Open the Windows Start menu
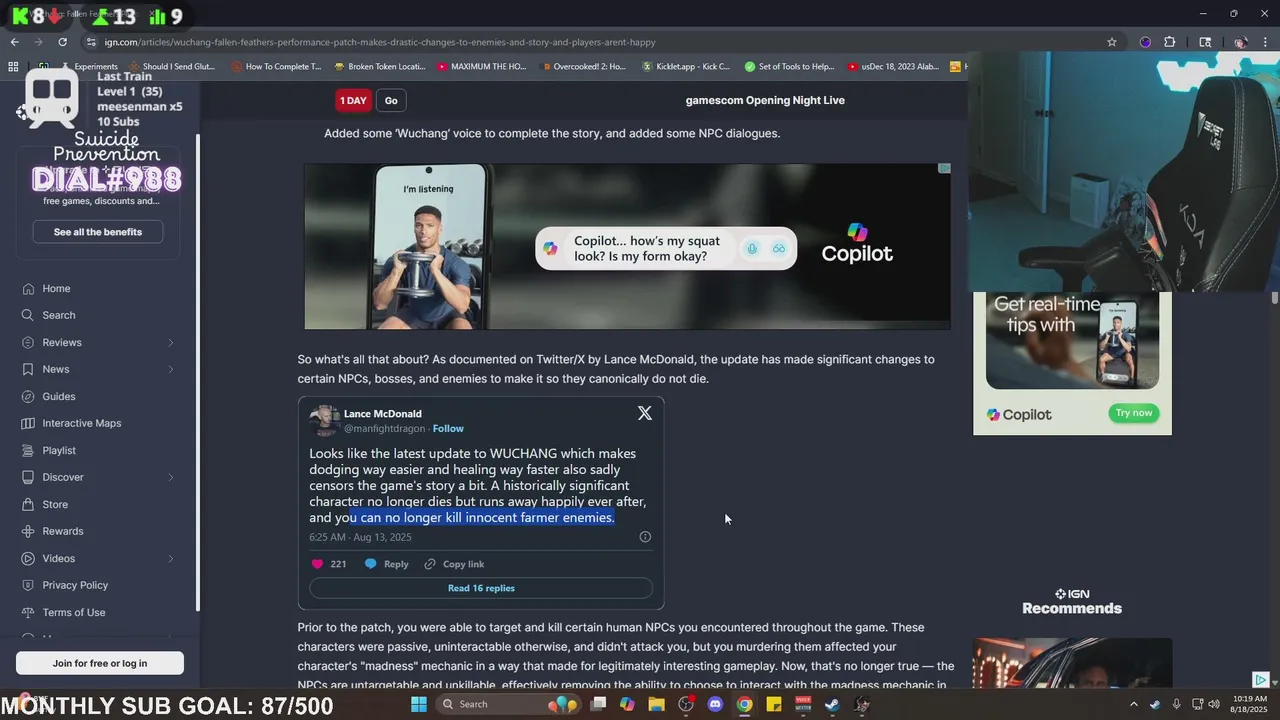Image resolution: width=1280 pixels, height=720 pixels. [x=419, y=704]
